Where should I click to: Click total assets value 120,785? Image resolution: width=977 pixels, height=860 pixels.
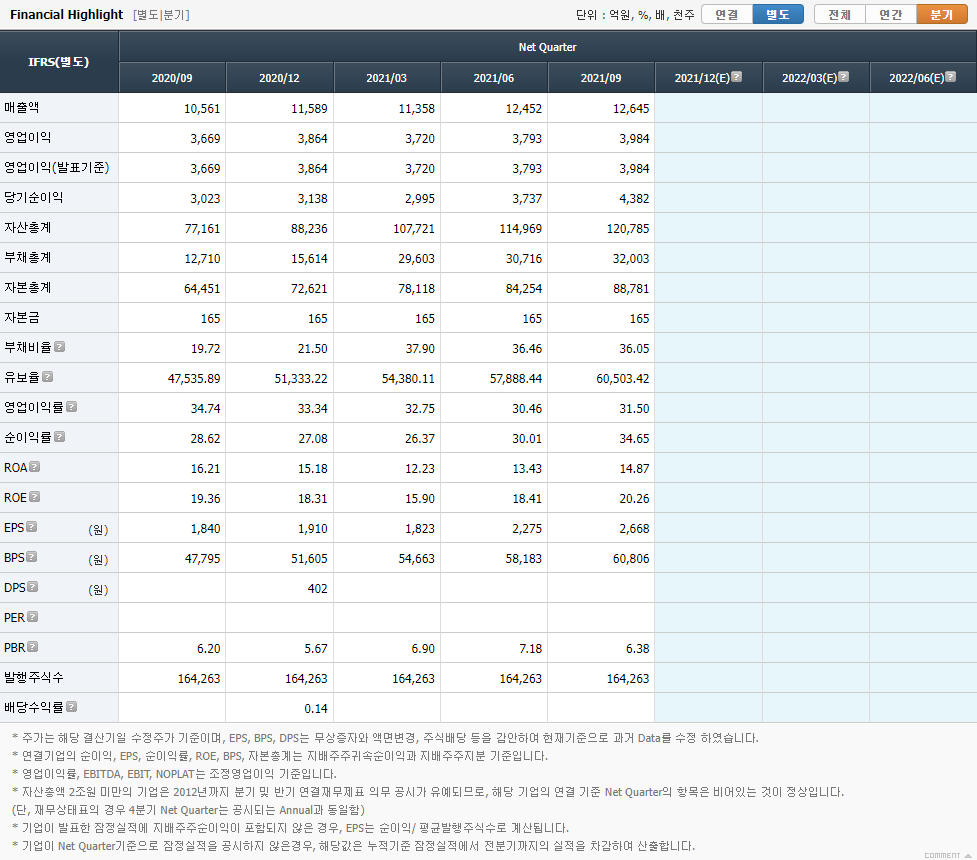628,228
